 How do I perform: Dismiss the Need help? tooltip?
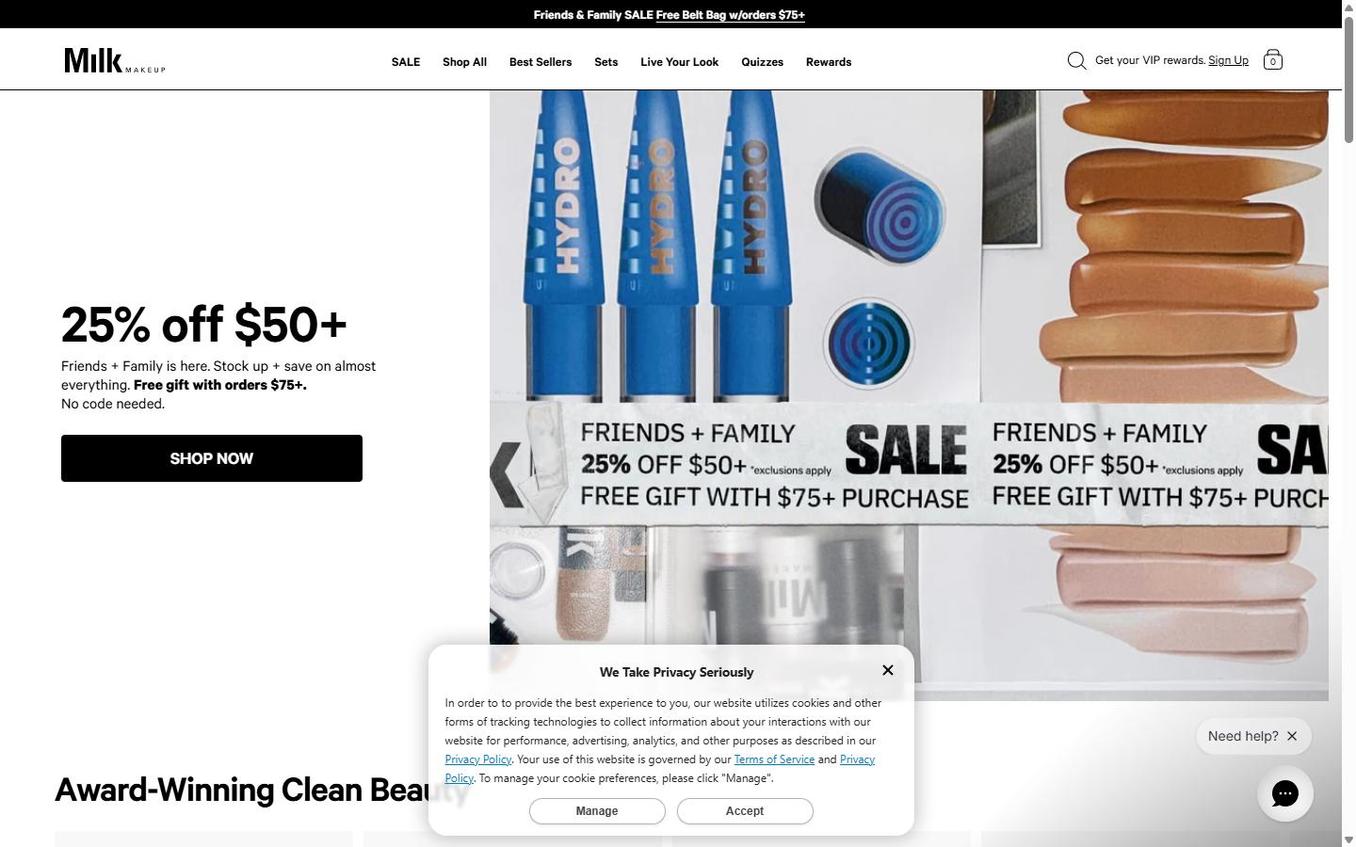1292,736
